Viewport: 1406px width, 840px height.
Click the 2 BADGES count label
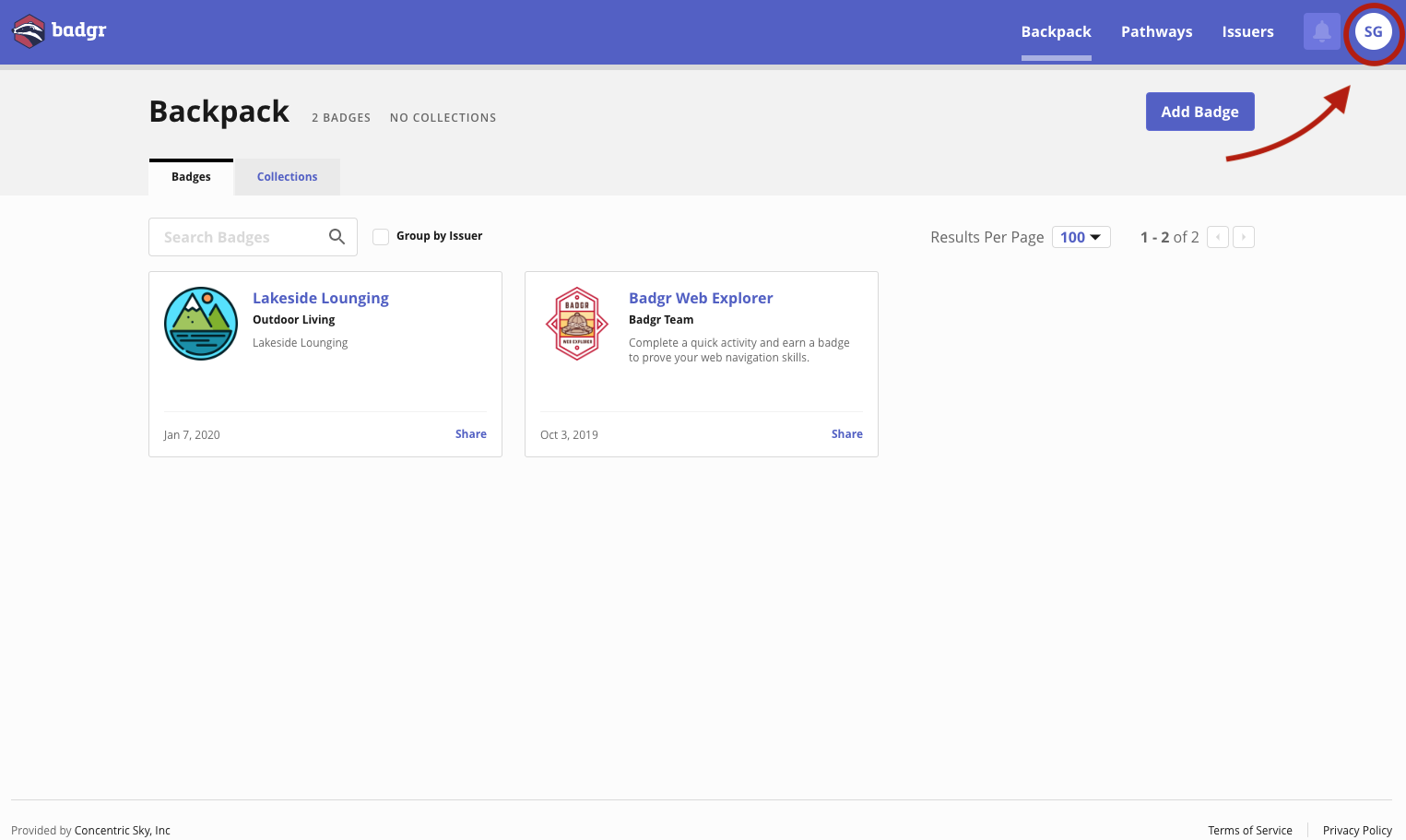[341, 118]
